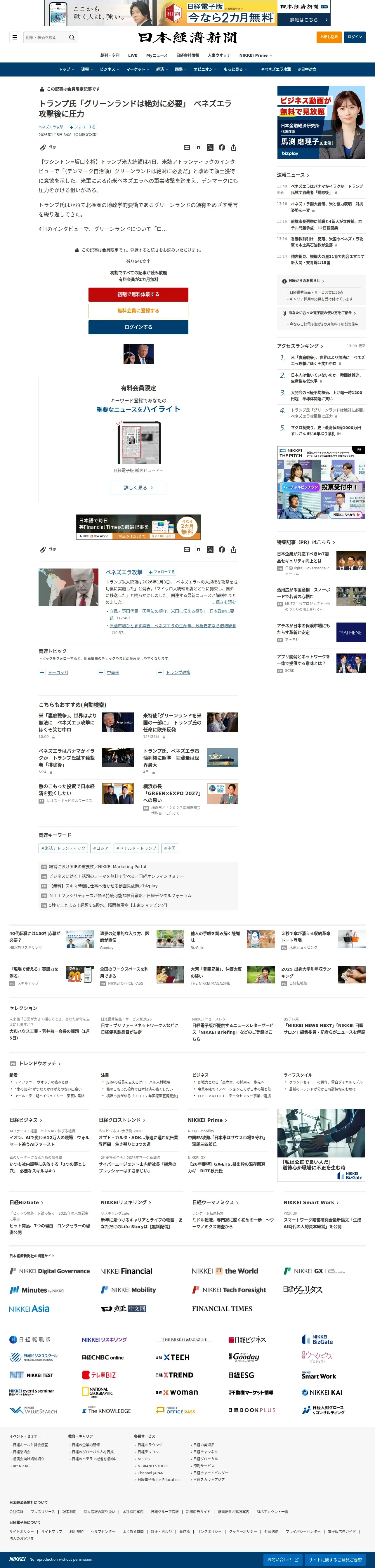Share on X via top icon
Screen dimensions: 375x1568
(x=210, y=147)
